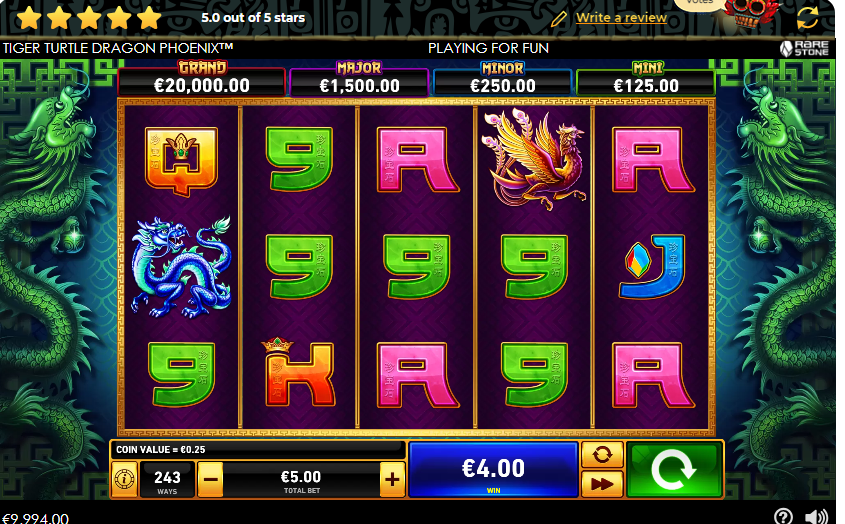Mute sound with the speaker icon
This screenshot has width=845, height=524.
pos(818,516)
